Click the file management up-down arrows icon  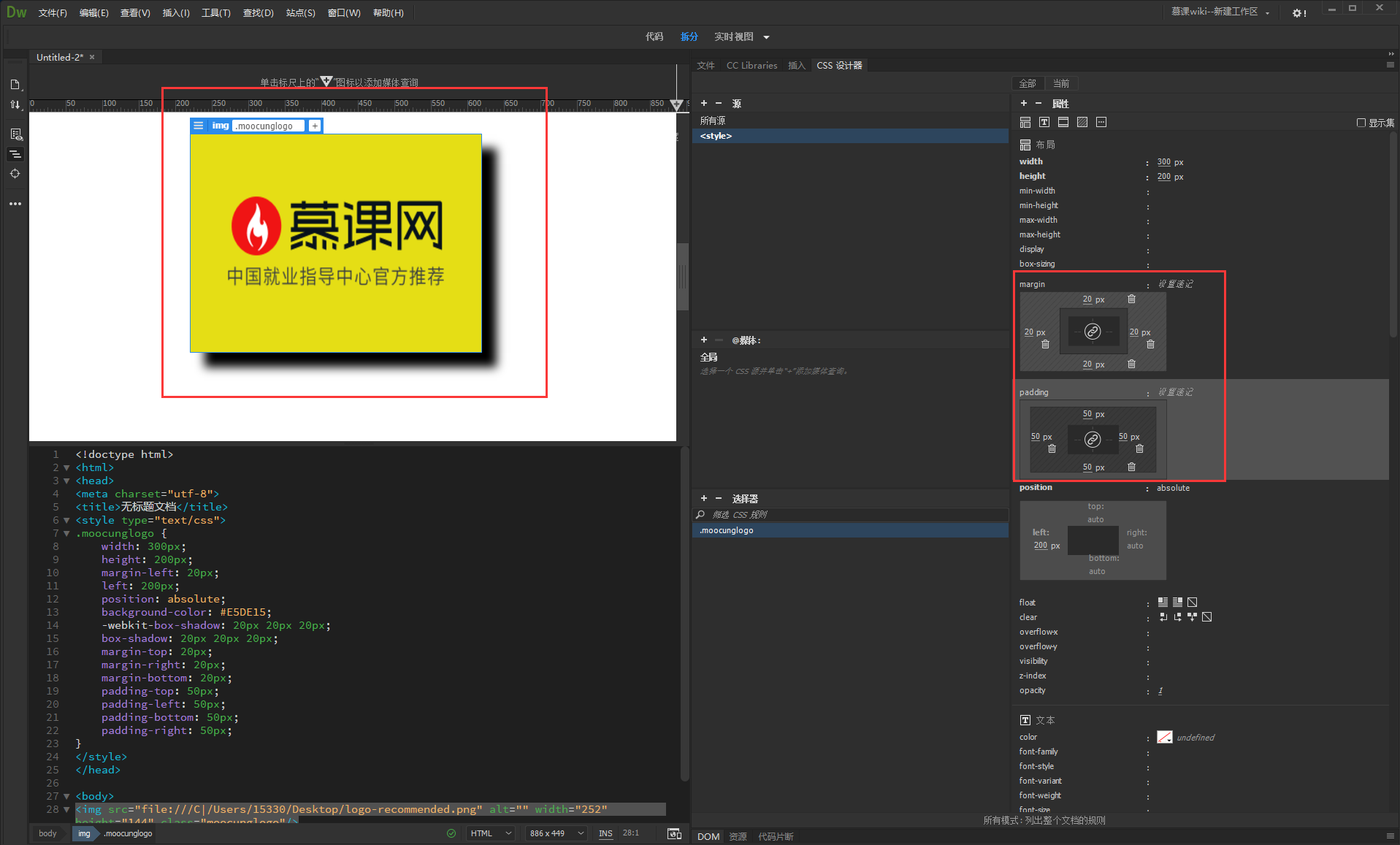point(15,105)
